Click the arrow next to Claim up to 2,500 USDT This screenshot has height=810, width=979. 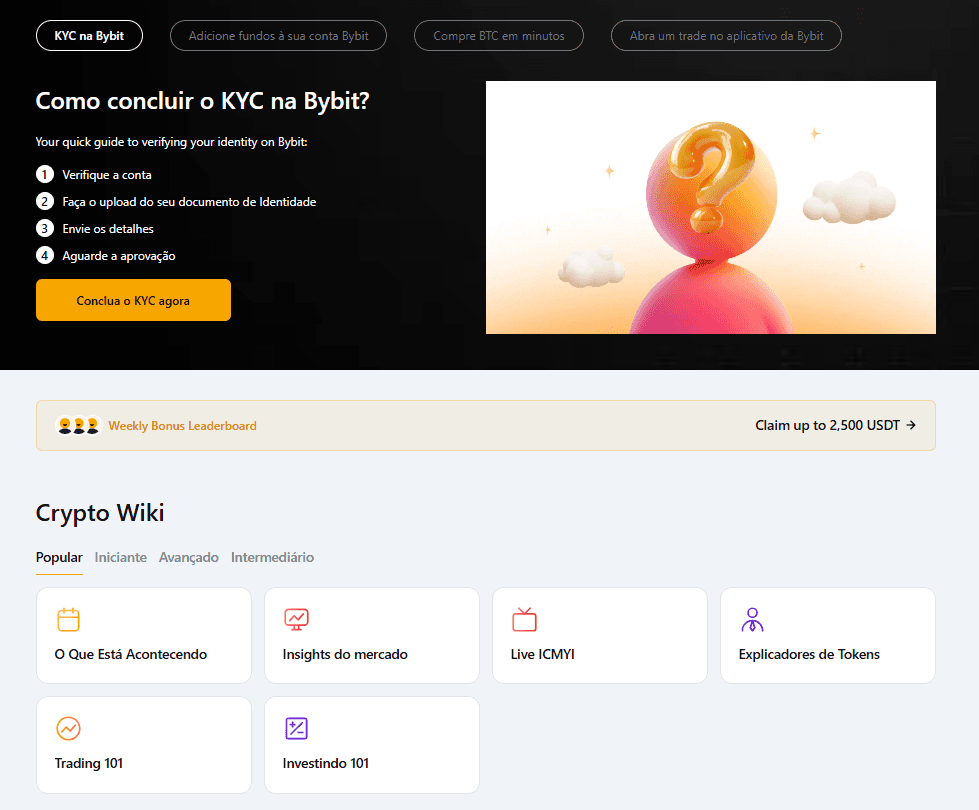point(911,425)
